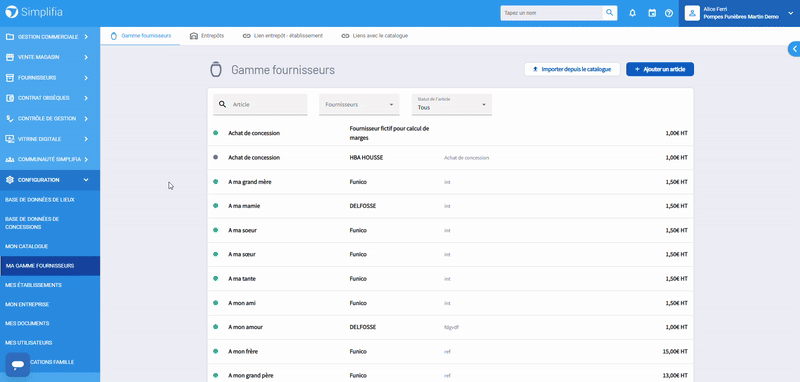Click Ajouter un article button

click(660, 69)
